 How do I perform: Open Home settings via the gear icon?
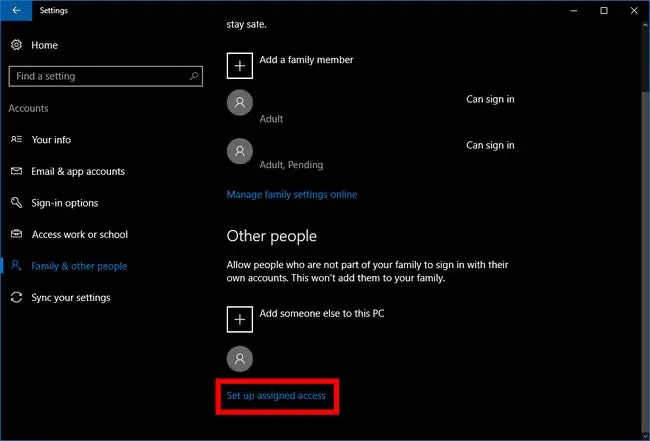tap(16, 45)
